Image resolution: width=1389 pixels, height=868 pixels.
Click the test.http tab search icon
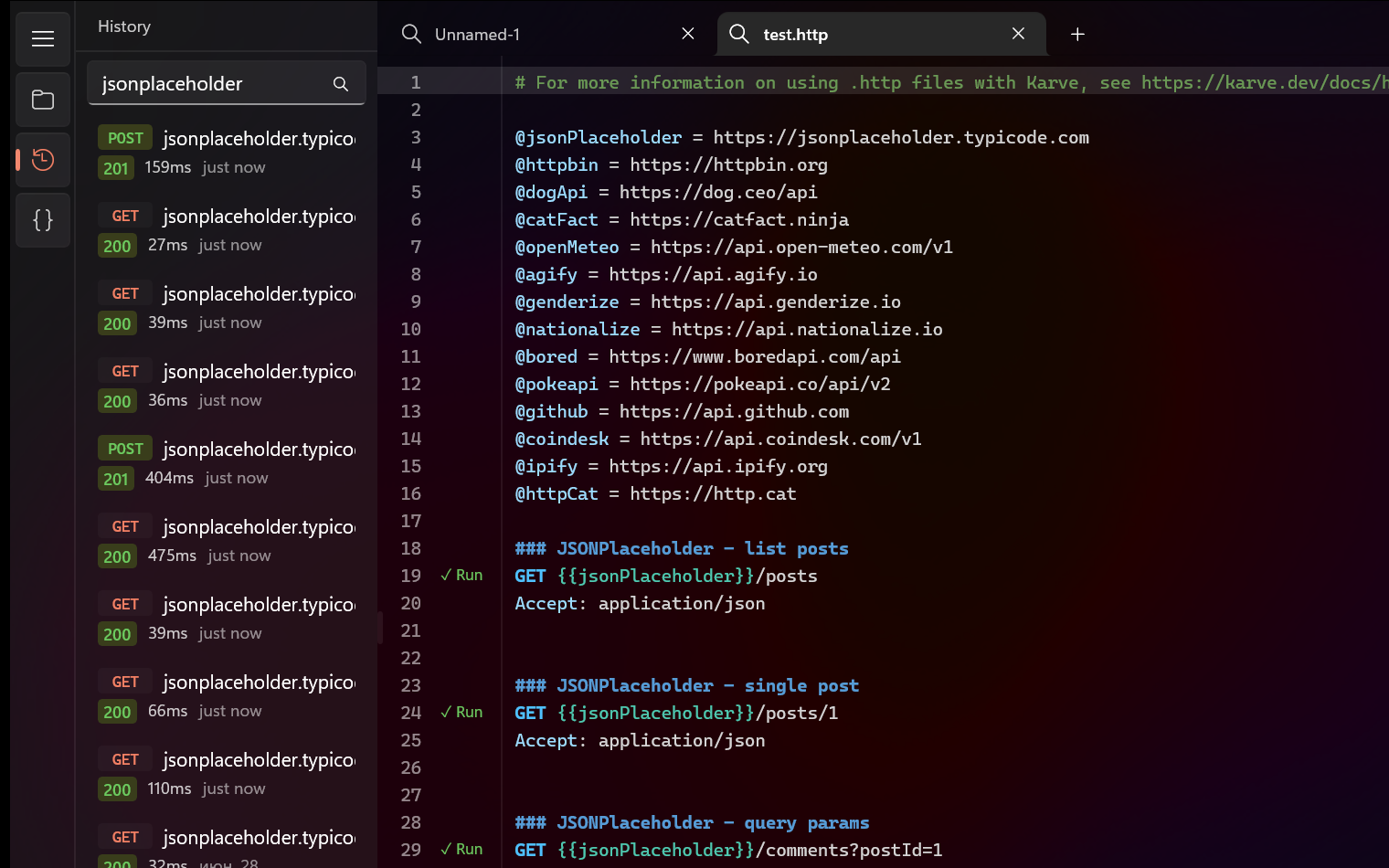(x=739, y=35)
